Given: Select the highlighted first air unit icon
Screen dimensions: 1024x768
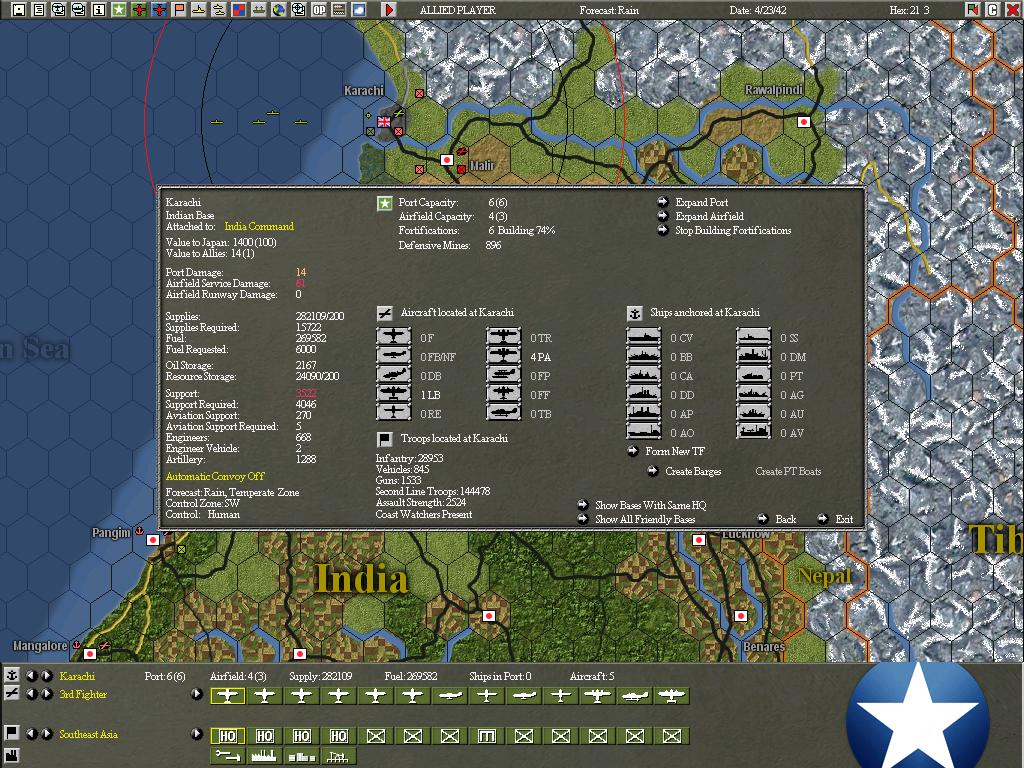Looking at the screenshot, I should point(227,696).
